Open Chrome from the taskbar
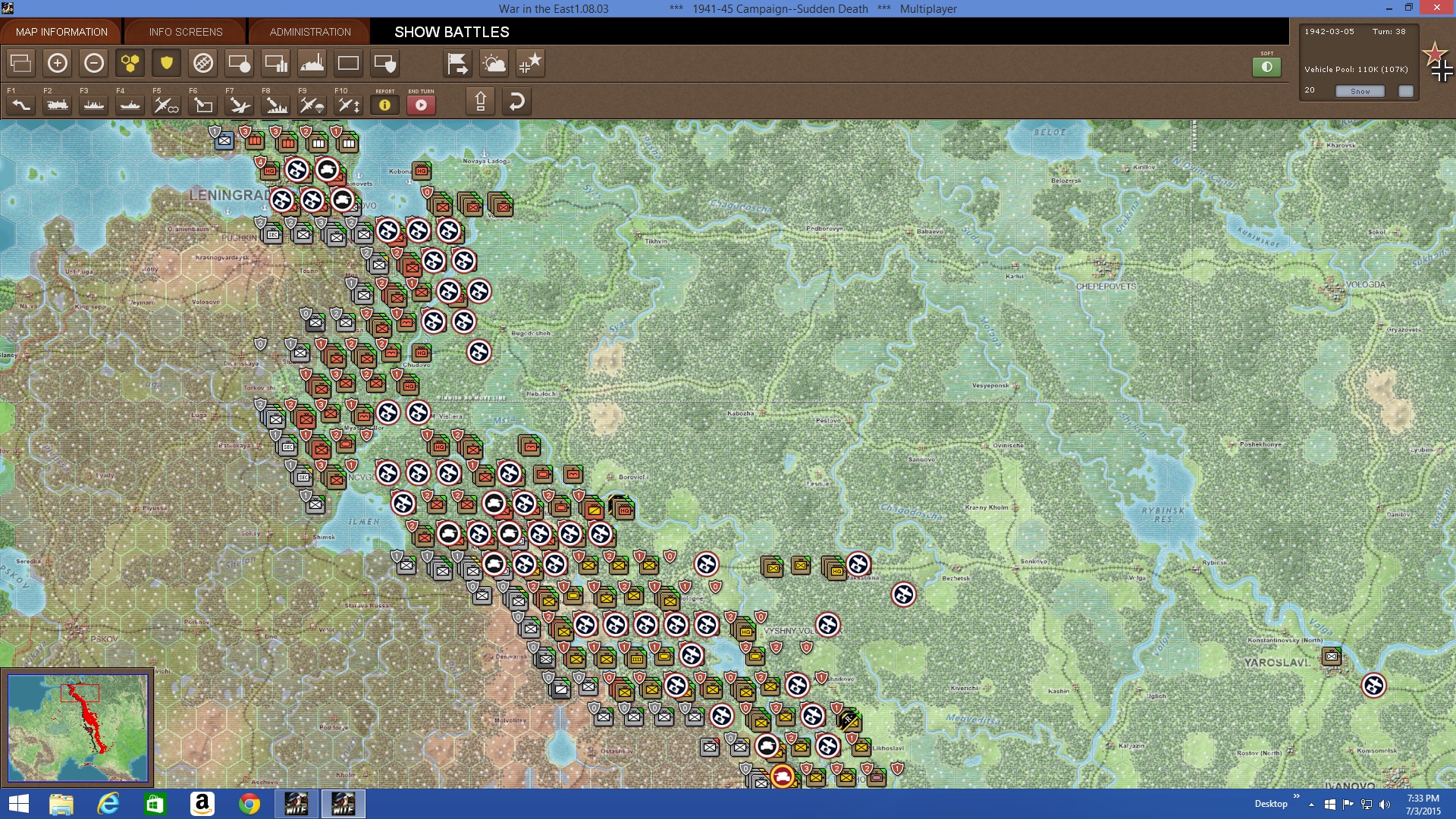This screenshot has width=1456, height=819. click(249, 804)
